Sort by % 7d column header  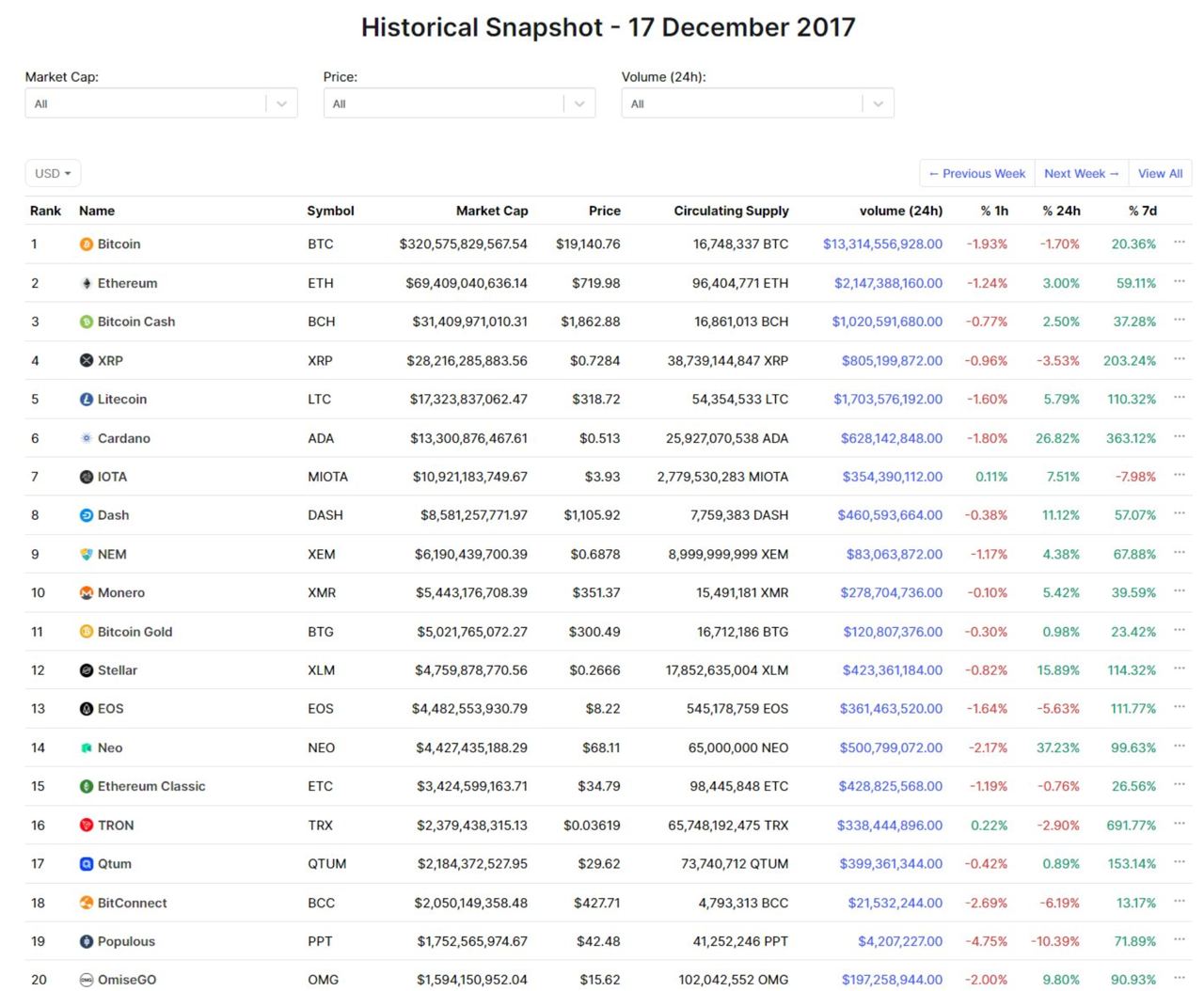pos(1143,211)
